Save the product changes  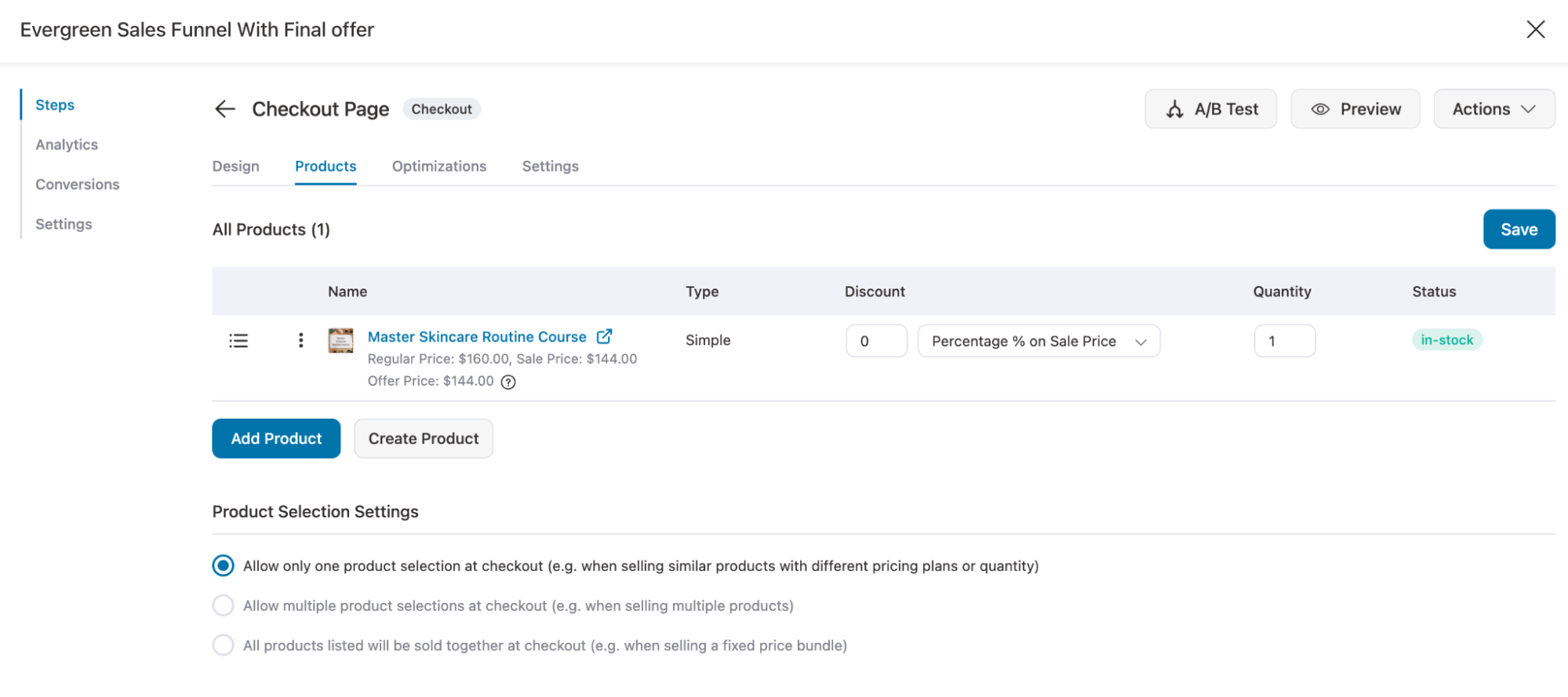[x=1519, y=229]
